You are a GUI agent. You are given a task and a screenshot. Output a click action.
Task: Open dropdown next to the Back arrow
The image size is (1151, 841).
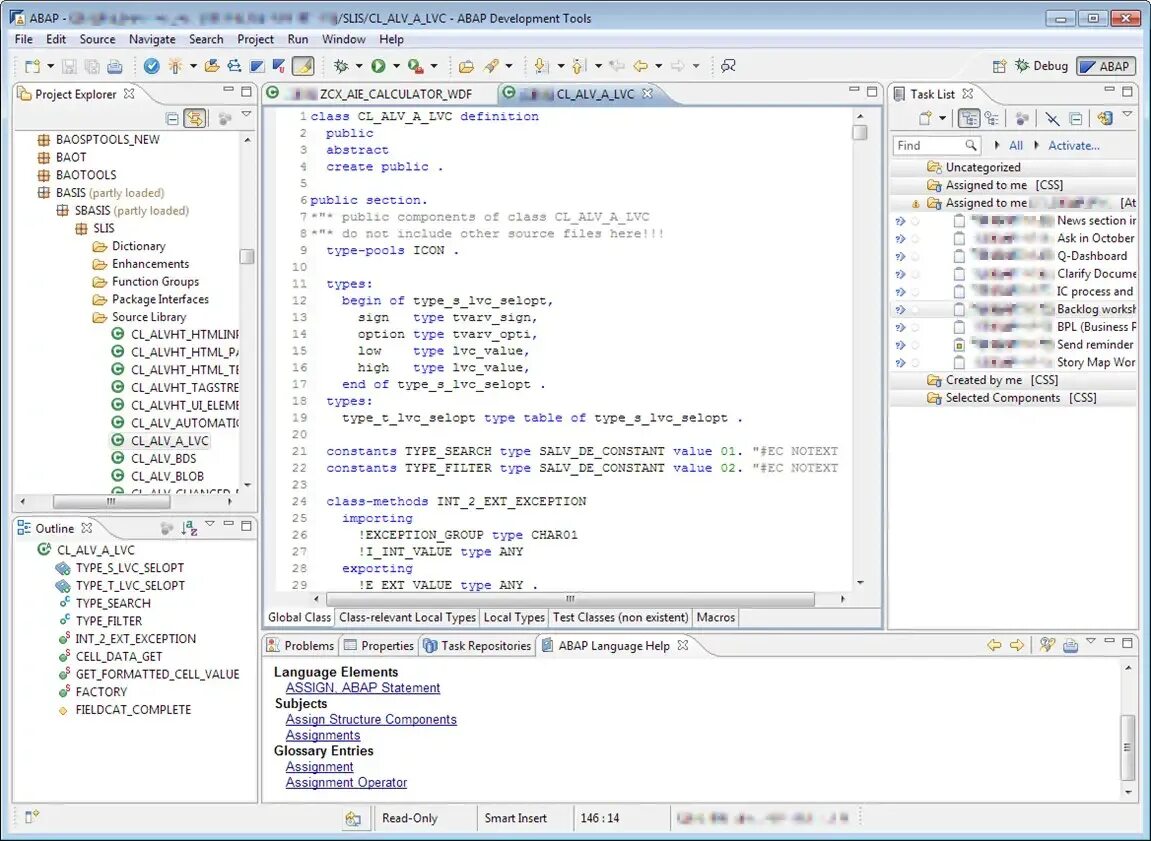click(x=658, y=67)
